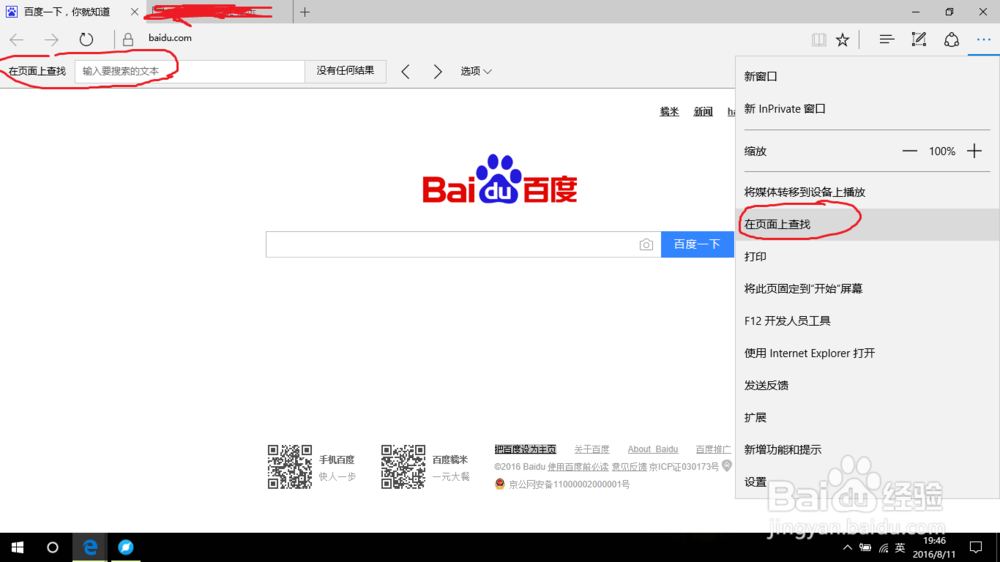Click the battery tray icon

(865, 547)
